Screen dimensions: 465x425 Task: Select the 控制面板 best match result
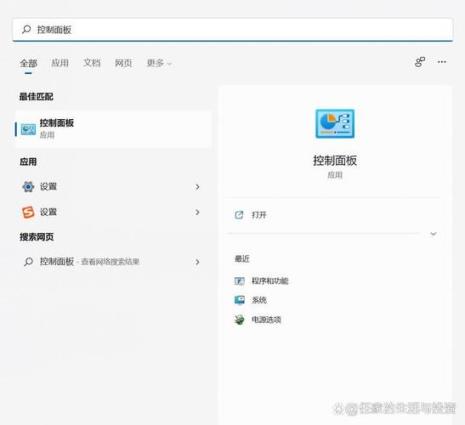[113, 129]
